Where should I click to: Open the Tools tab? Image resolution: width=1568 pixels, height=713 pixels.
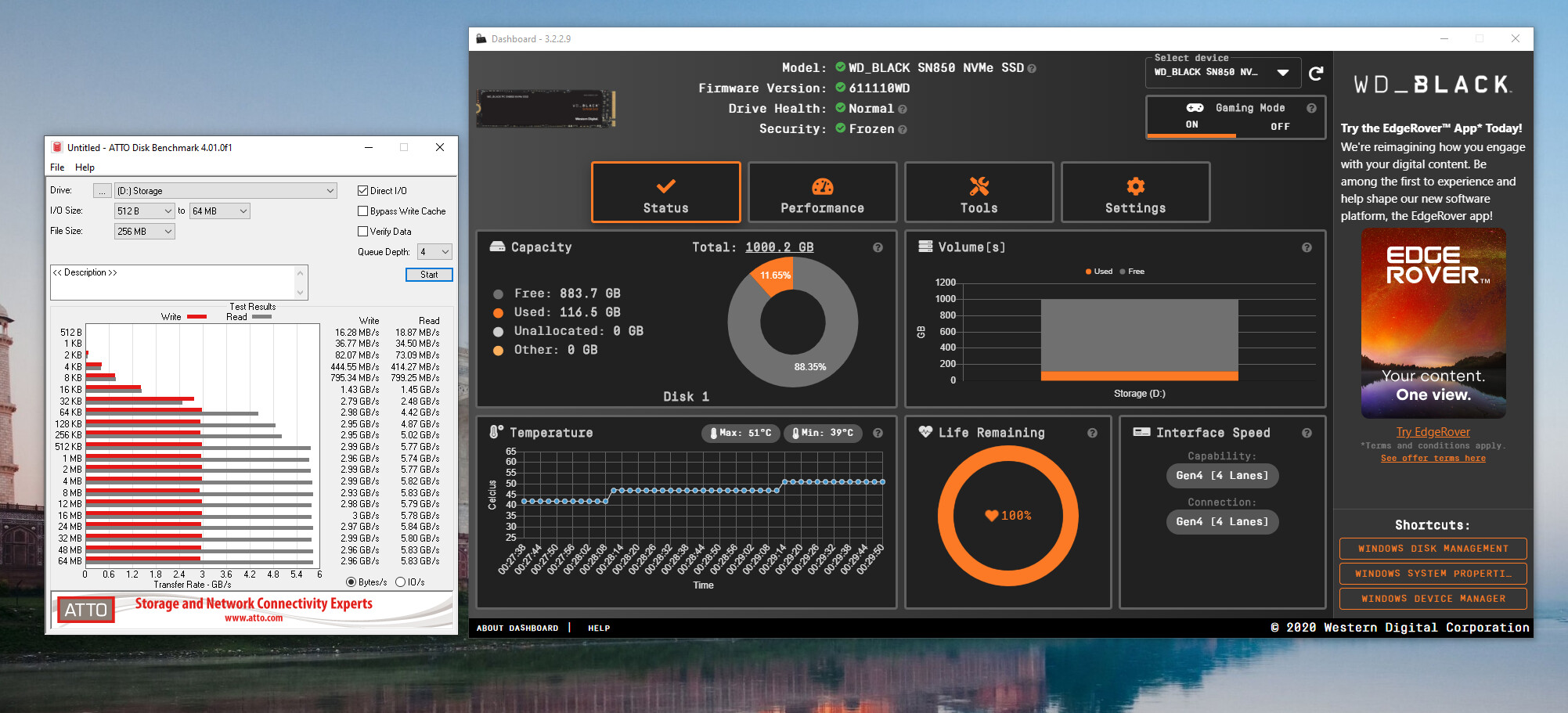pos(979,193)
